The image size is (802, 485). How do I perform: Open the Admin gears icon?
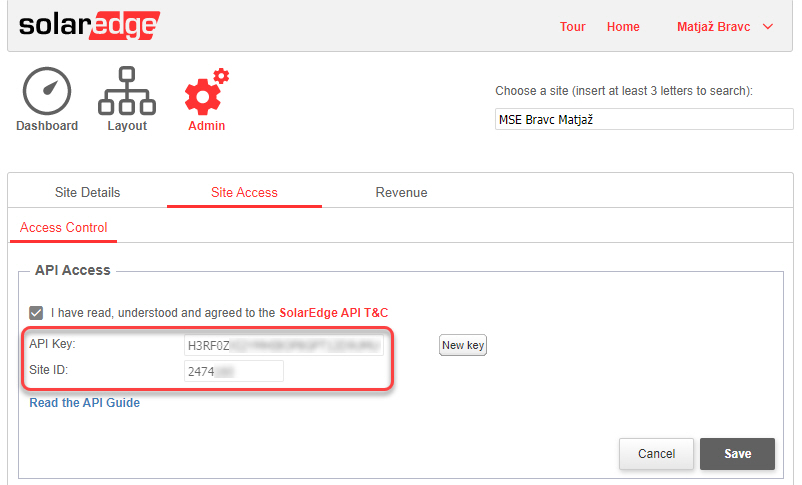[x=207, y=91]
